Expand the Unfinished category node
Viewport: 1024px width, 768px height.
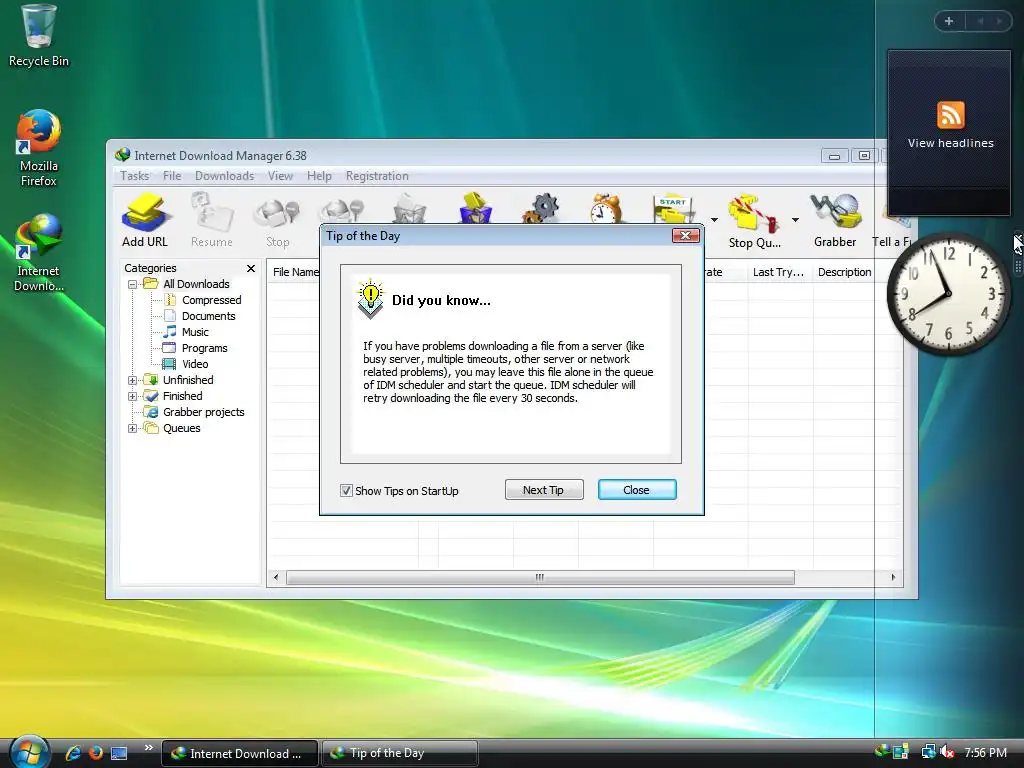click(133, 381)
